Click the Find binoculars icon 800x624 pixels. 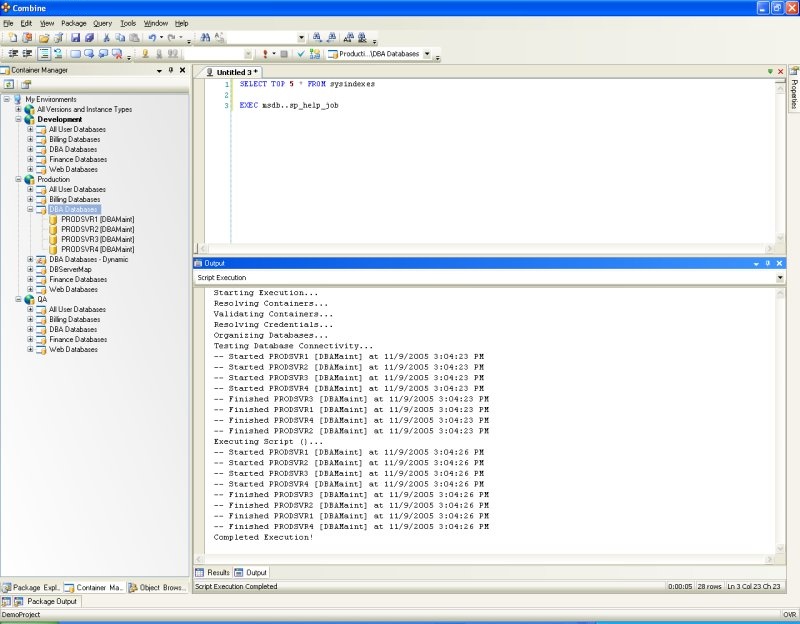pyautogui.click(x=205, y=38)
